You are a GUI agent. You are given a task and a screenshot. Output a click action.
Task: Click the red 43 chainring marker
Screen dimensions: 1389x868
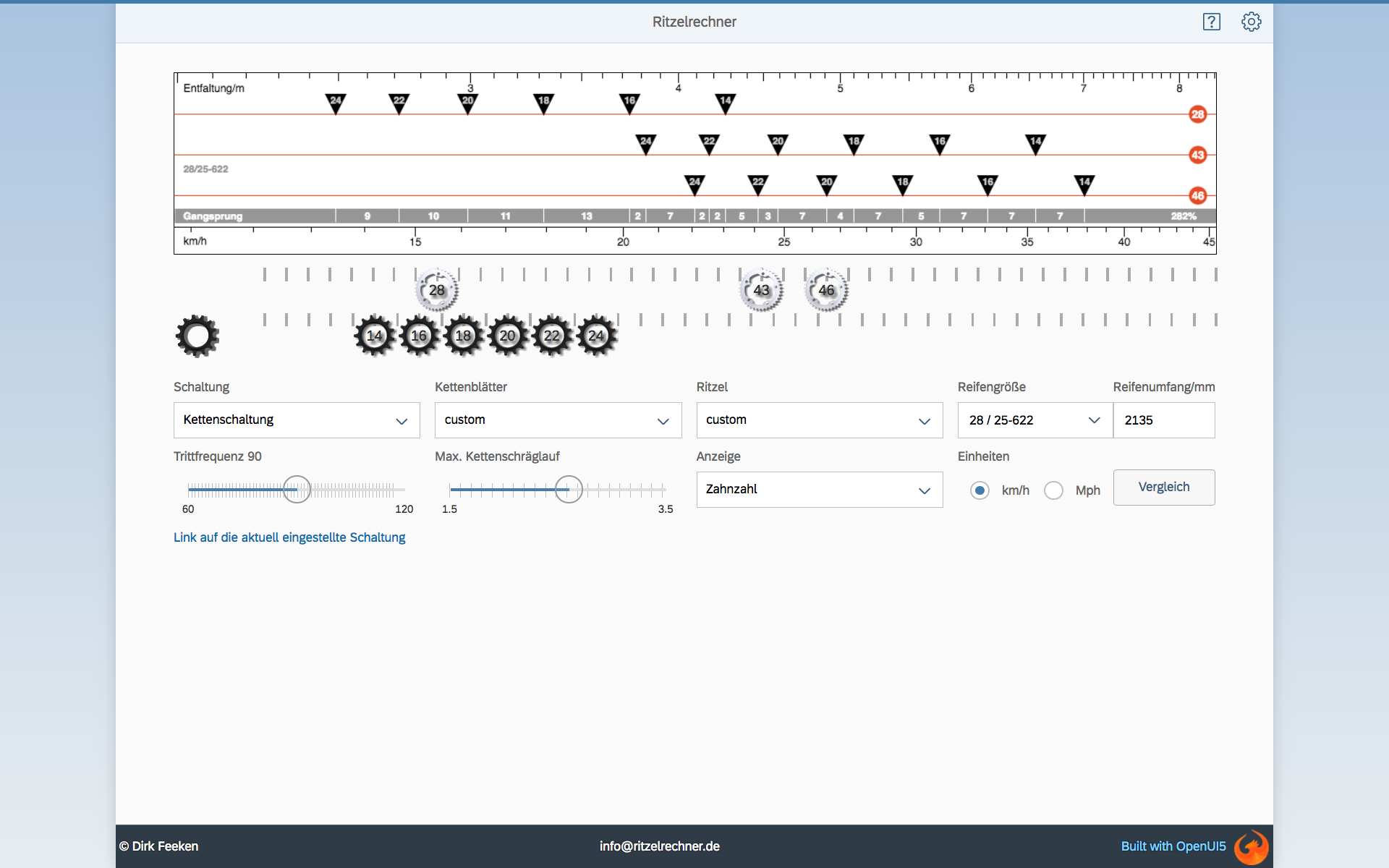point(1197,155)
